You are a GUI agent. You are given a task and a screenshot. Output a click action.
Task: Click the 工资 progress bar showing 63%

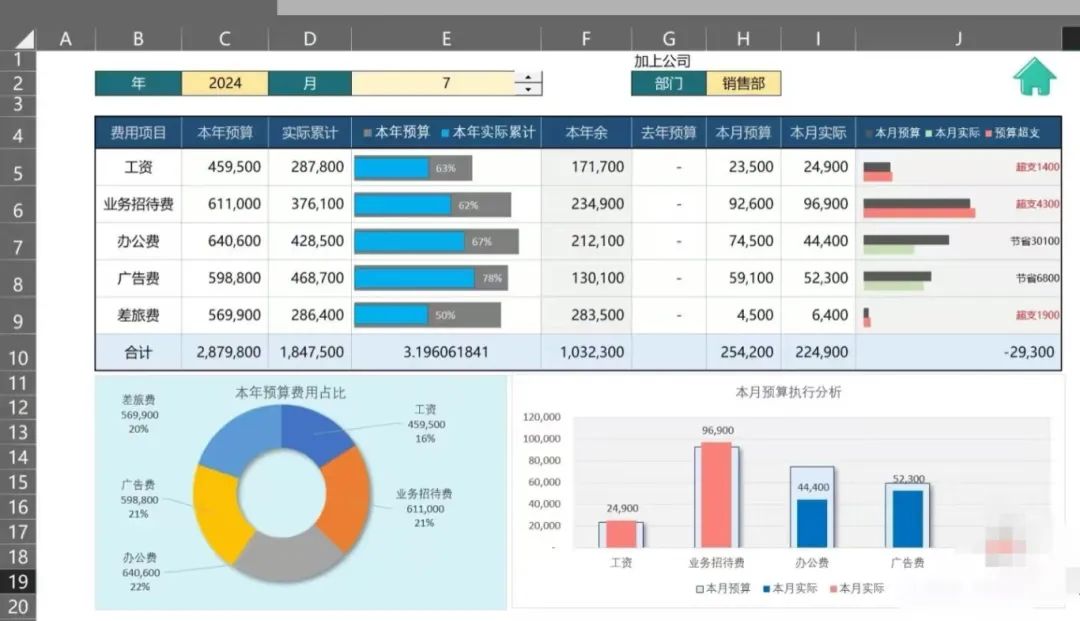[412, 168]
